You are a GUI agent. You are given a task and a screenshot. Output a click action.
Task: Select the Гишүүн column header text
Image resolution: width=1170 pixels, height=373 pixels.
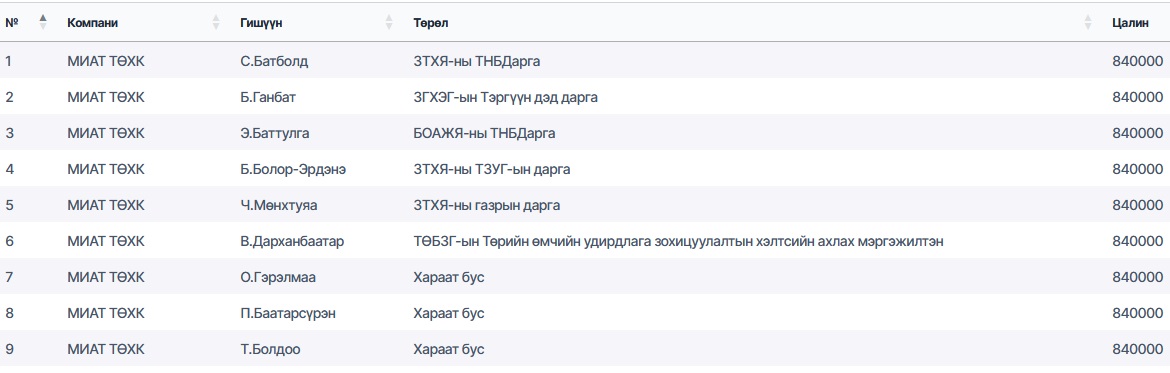coord(261,23)
